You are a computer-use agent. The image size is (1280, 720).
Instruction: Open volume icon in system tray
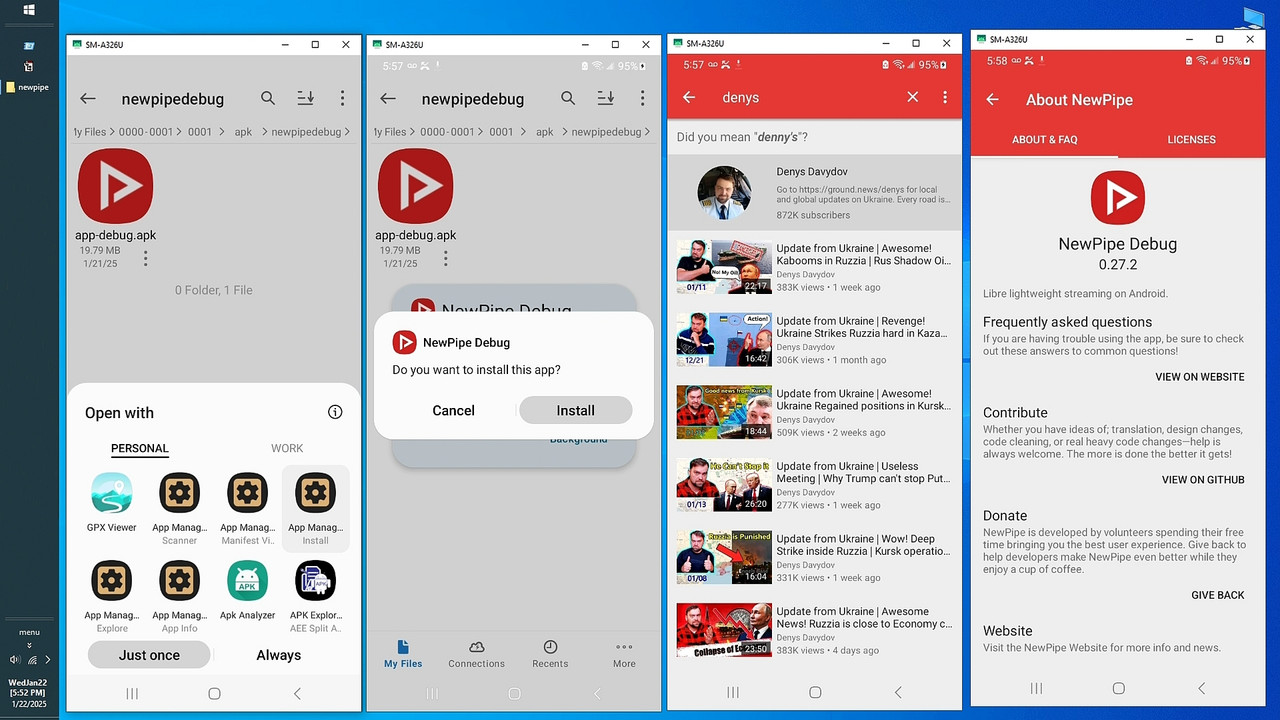point(14,660)
